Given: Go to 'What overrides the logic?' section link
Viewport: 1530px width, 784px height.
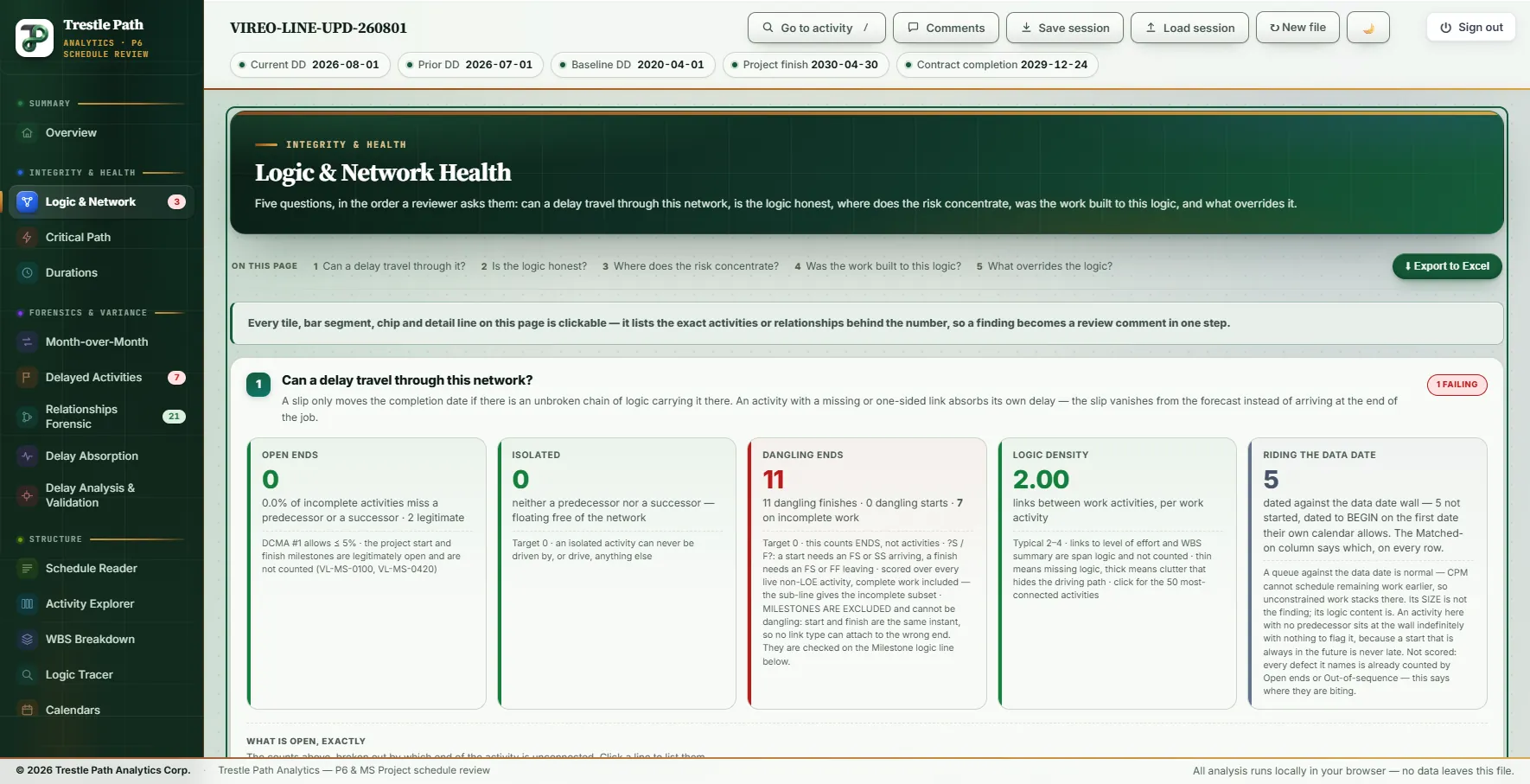Looking at the screenshot, I should (1044, 266).
